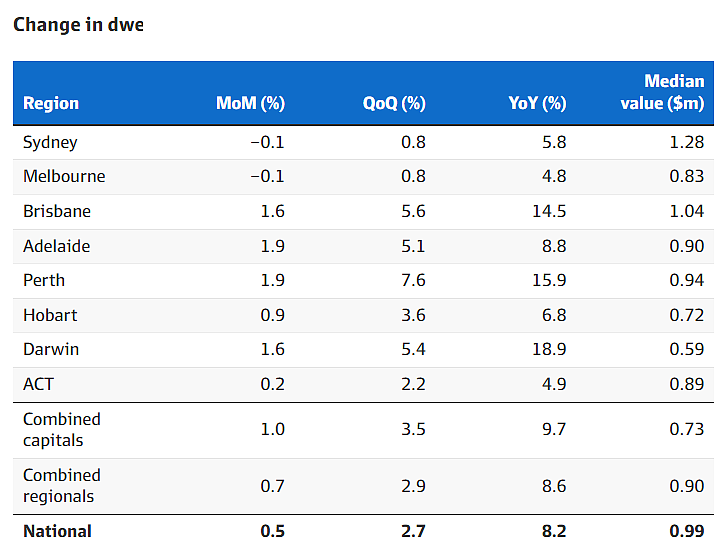This screenshot has width=726, height=555.
Task: Click Sydney's median value 1.28
Action: [688, 142]
